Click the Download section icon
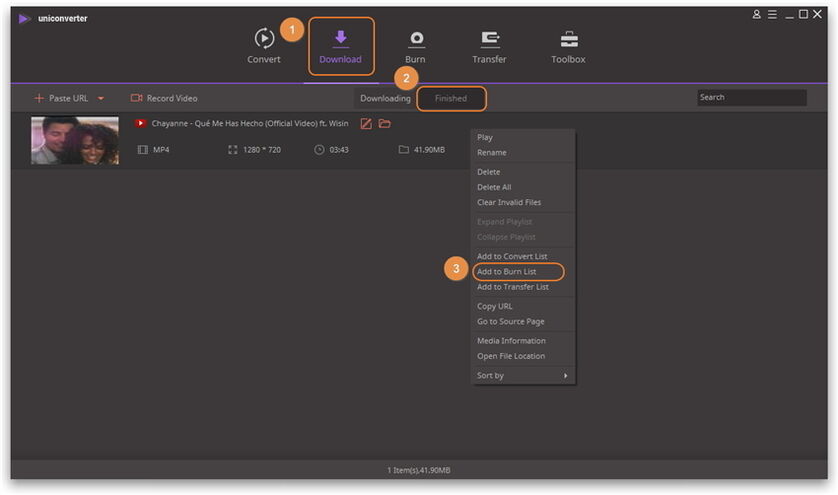 coord(340,40)
